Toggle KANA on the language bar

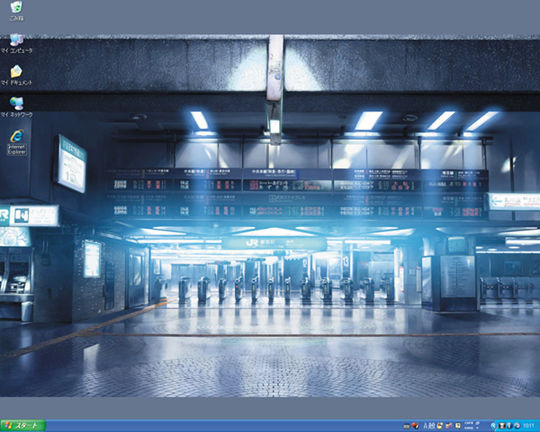pos(469,428)
